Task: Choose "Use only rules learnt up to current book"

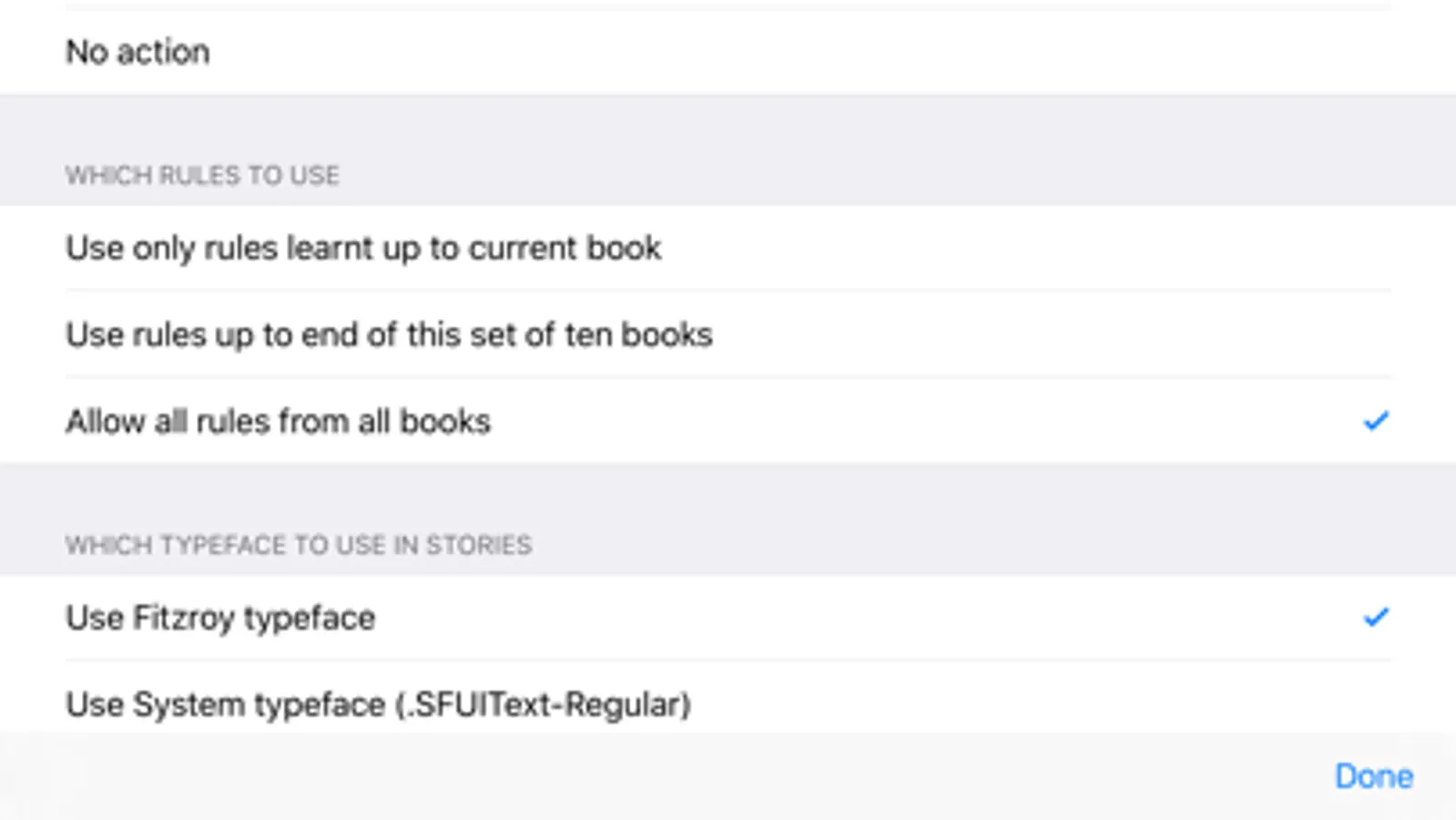Action: [363, 248]
